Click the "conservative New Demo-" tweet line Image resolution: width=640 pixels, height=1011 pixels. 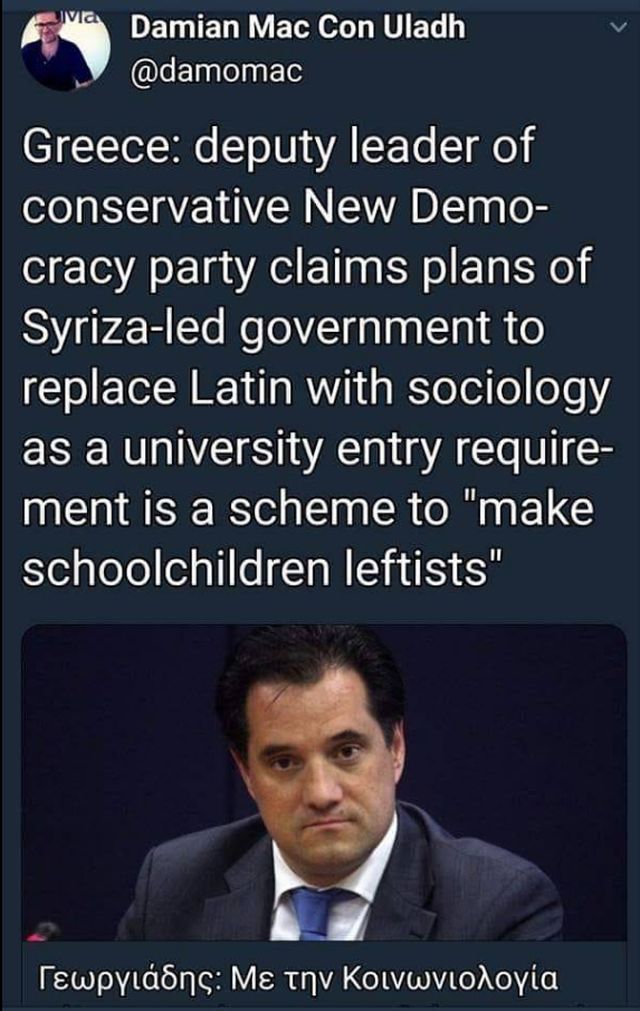tap(286, 208)
